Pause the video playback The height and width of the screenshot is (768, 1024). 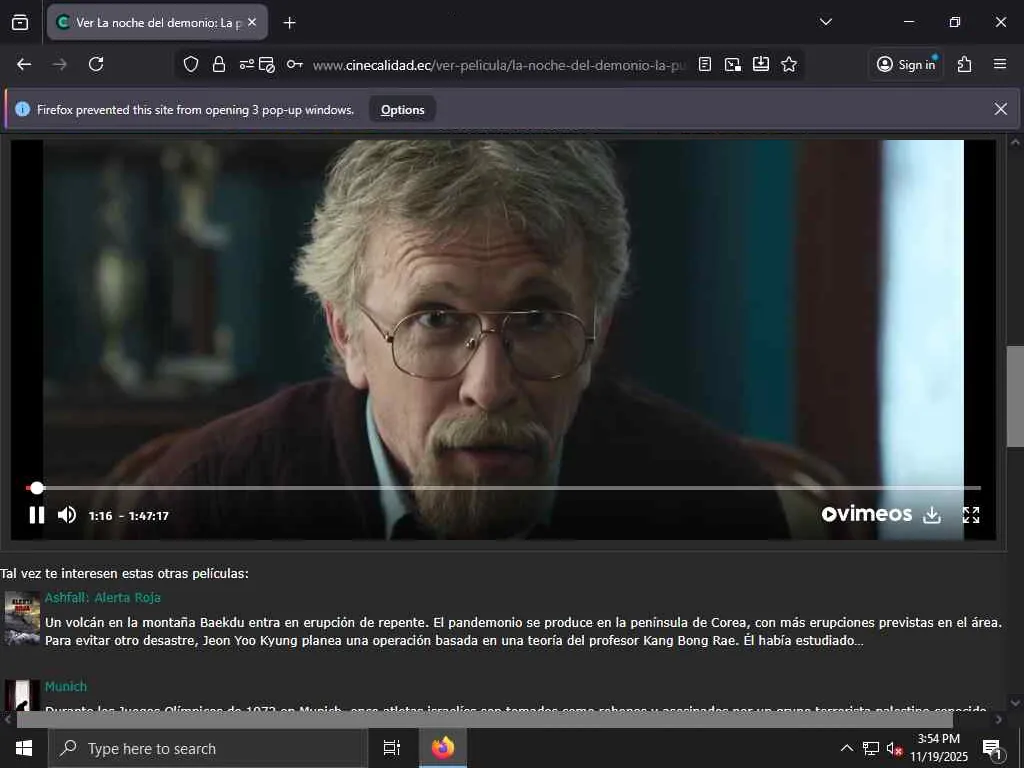37,515
